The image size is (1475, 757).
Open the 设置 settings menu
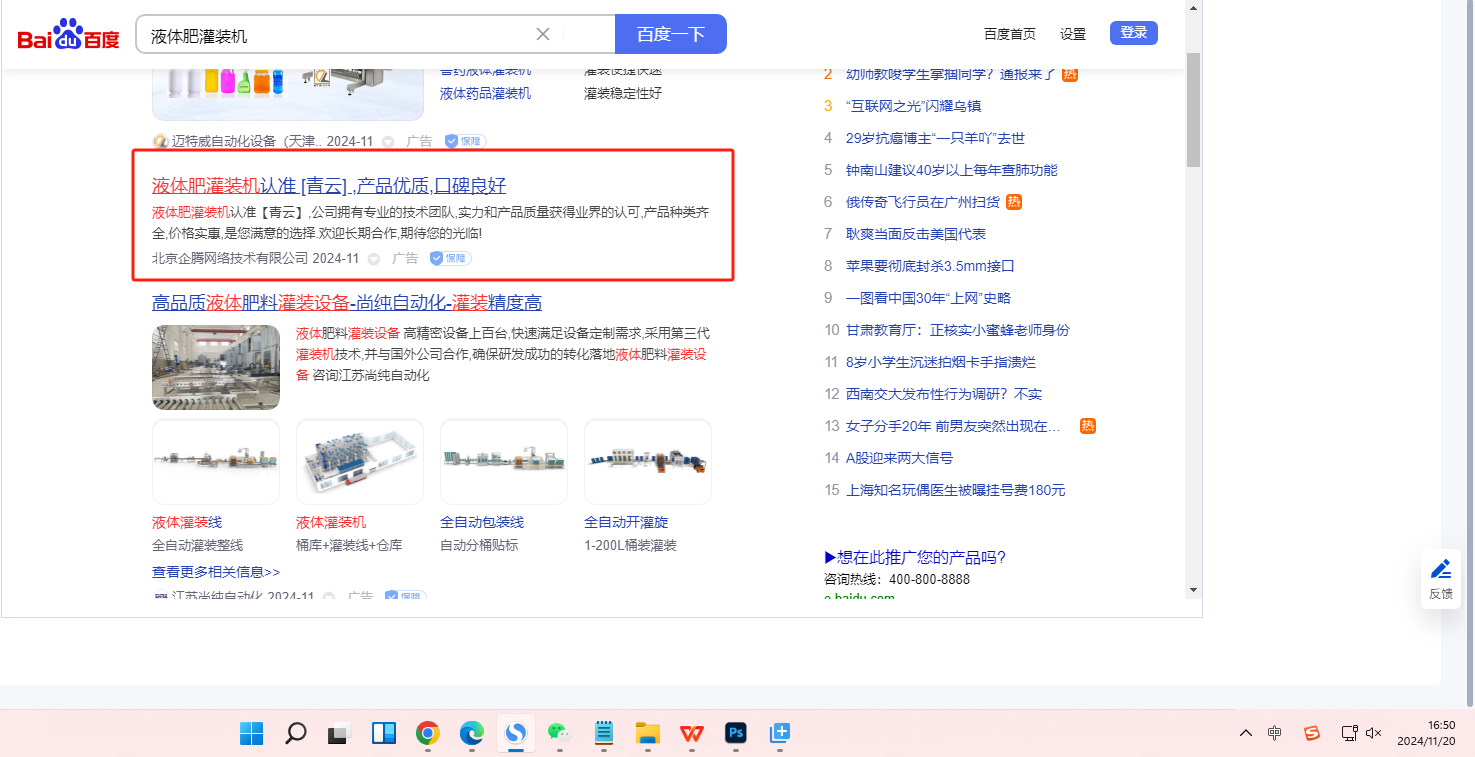point(1073,34)
